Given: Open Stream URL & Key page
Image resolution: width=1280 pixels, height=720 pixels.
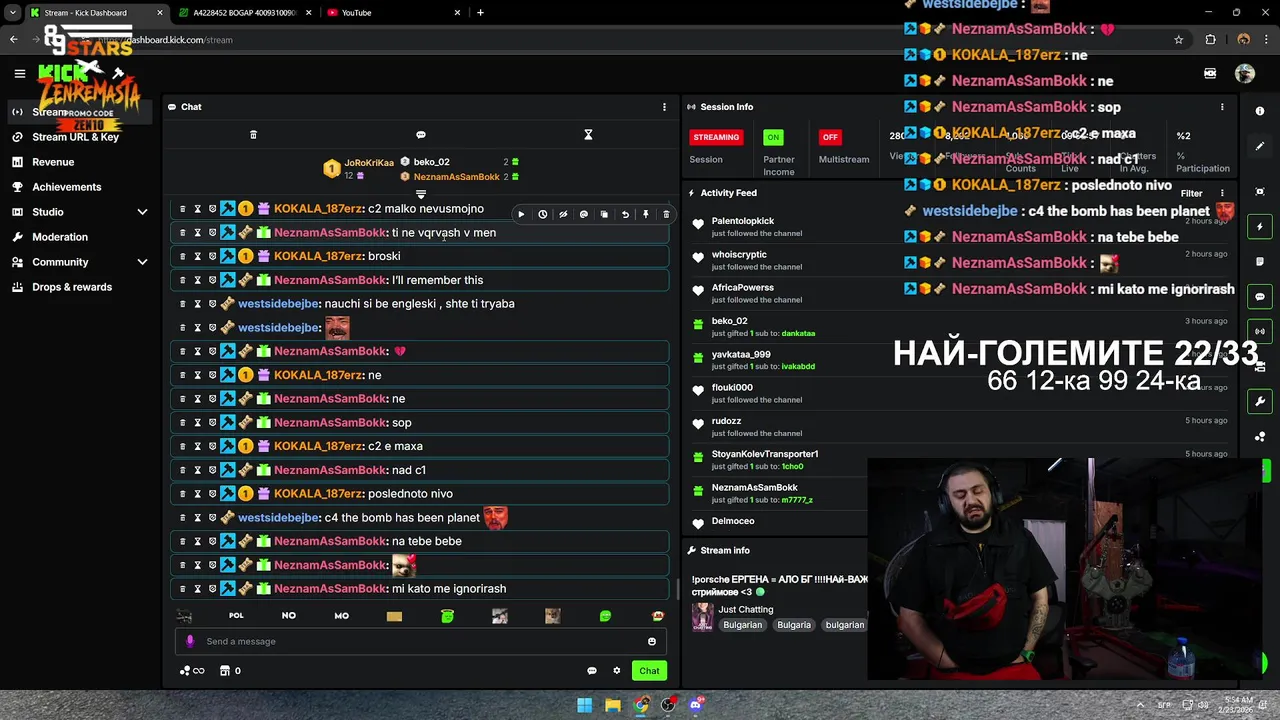Looking at the screenshot, I should click(75, 137).
